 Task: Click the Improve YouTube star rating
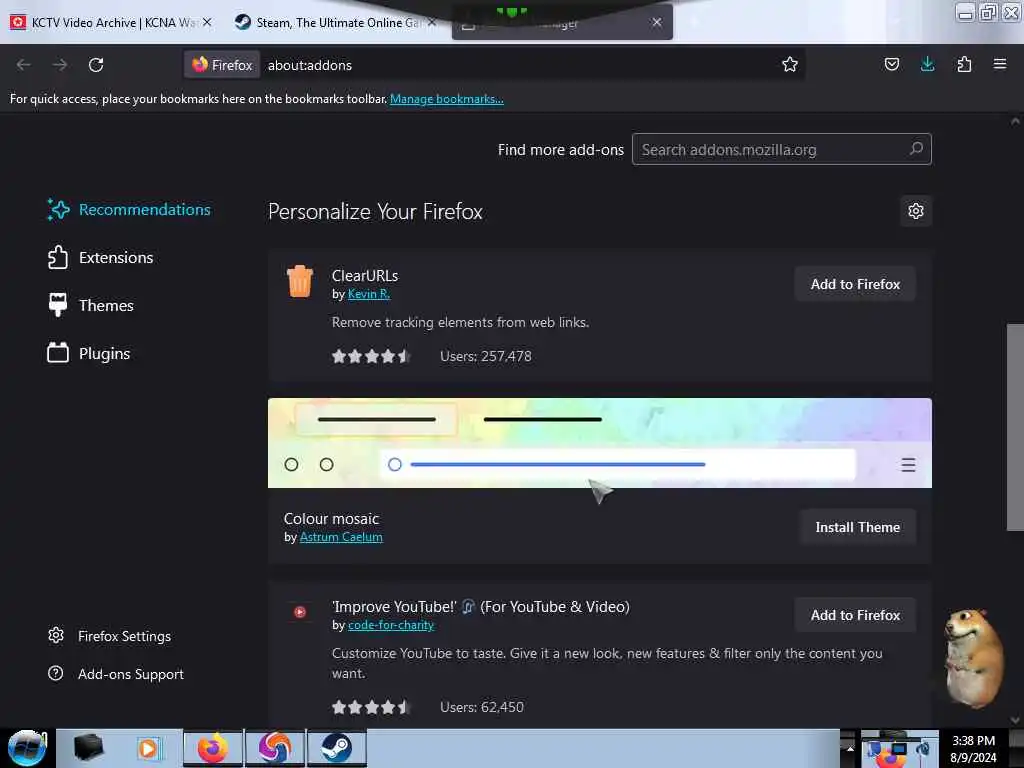click(371, 707)
